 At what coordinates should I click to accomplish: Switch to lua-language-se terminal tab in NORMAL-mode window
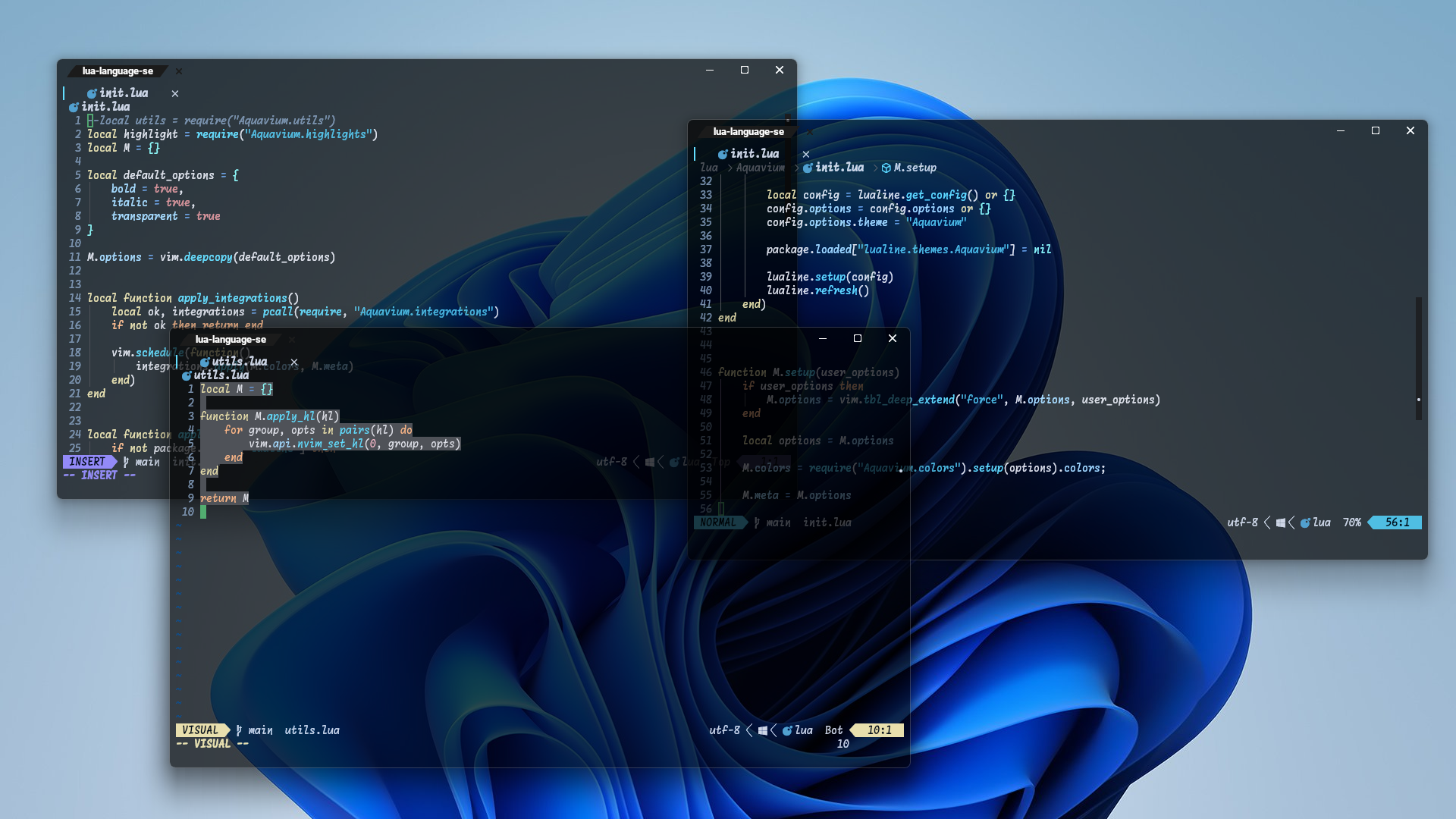tap(748, 132)
